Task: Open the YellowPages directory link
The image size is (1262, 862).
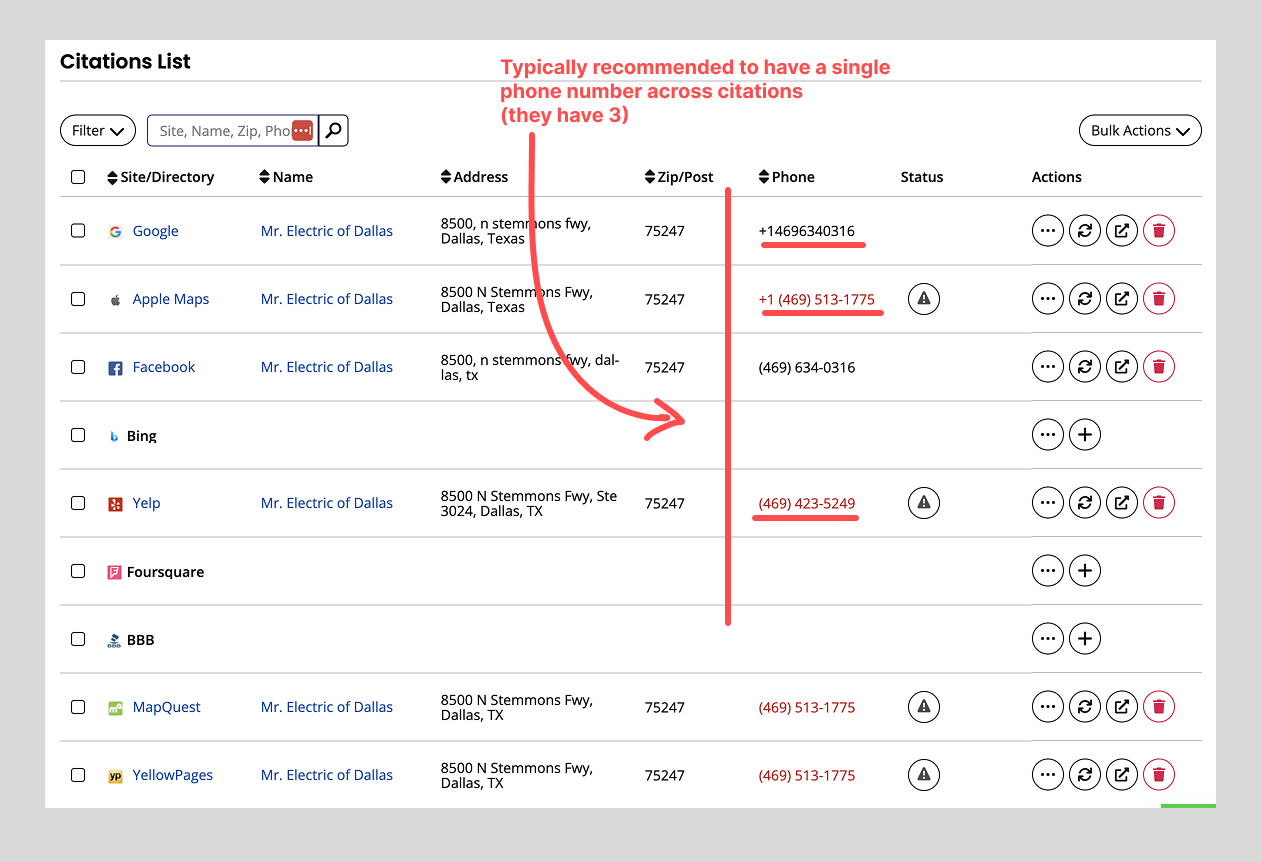Action: coord(173,775)
